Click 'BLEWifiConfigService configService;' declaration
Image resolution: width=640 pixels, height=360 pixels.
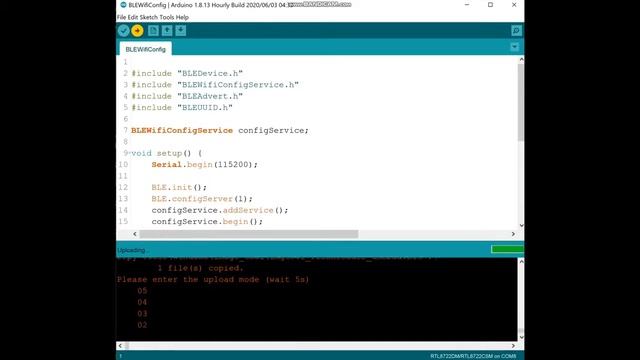point(220,131)
